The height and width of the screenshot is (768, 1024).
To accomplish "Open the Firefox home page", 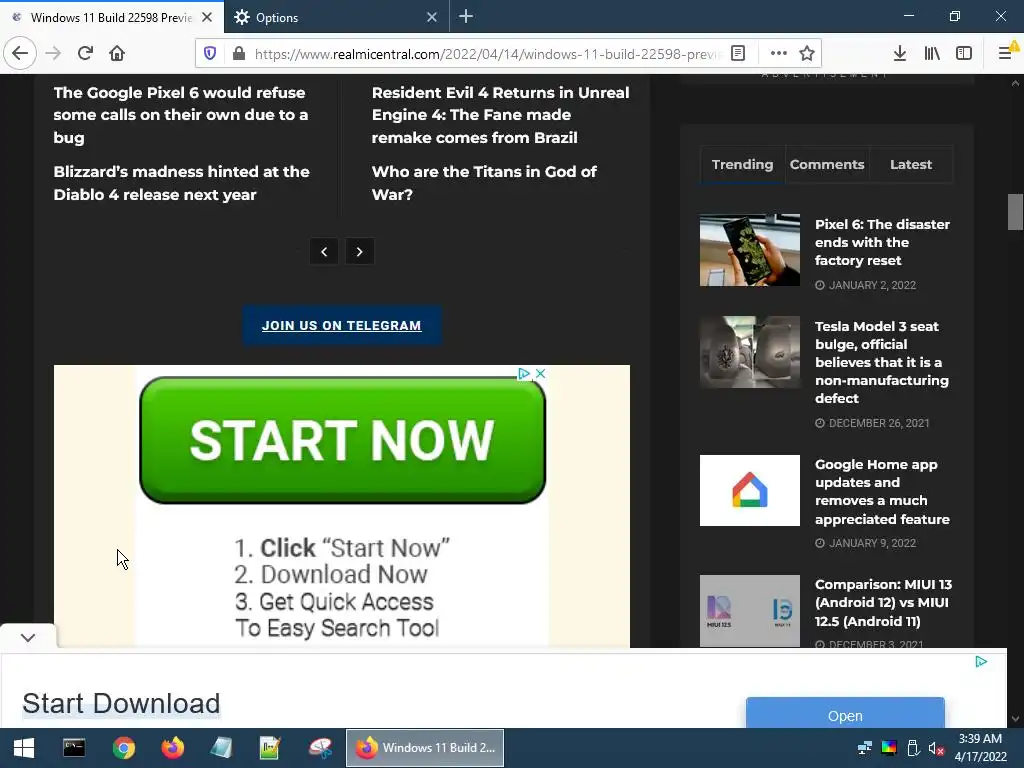I will [117, 53].
